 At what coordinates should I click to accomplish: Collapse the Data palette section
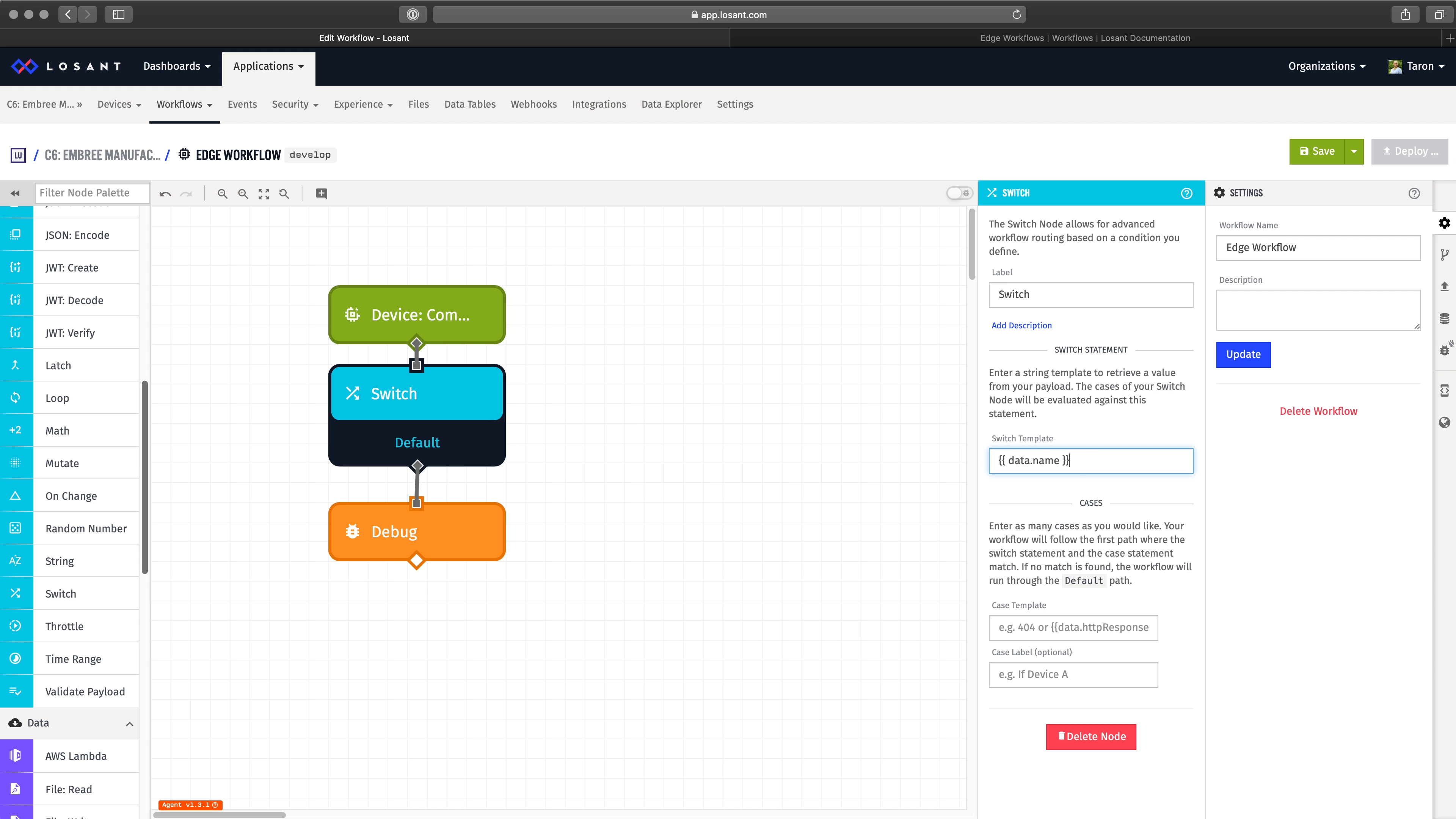coord(129,723)
